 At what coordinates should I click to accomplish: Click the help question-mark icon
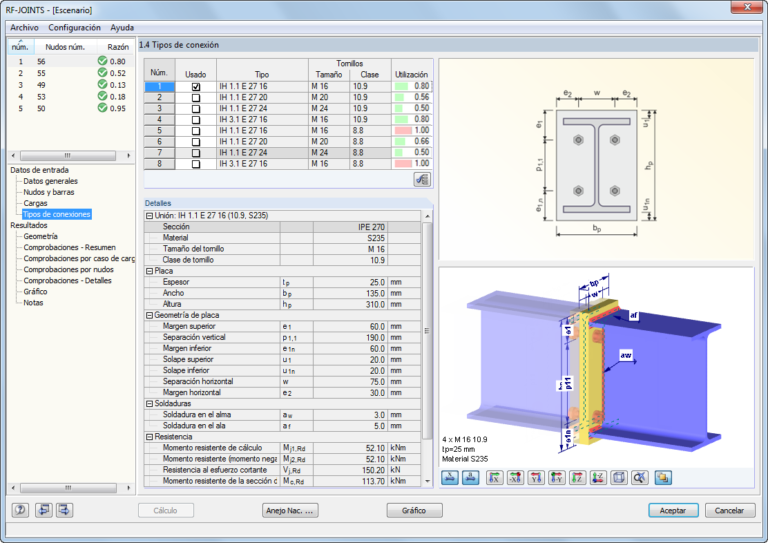20,510
